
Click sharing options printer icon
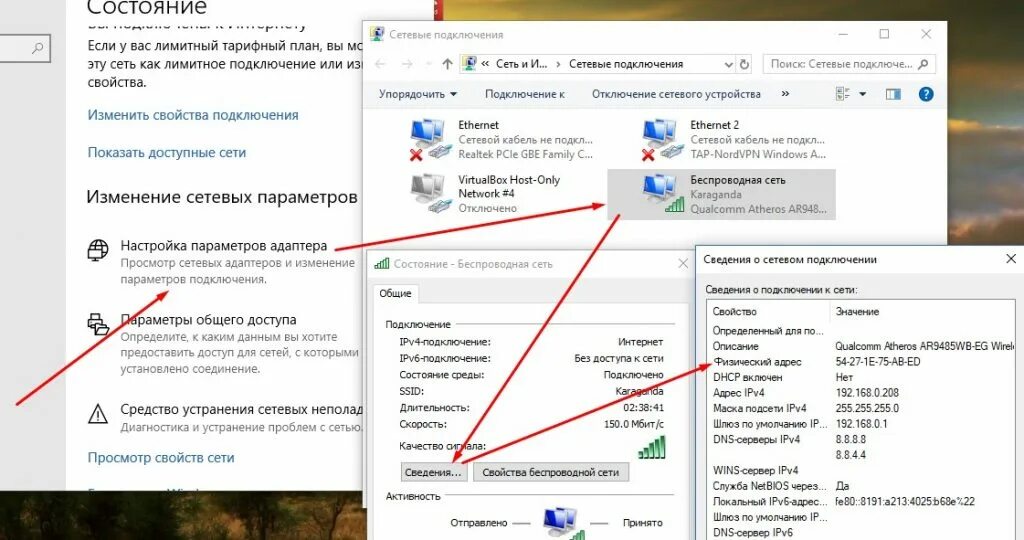coord(98,324)
